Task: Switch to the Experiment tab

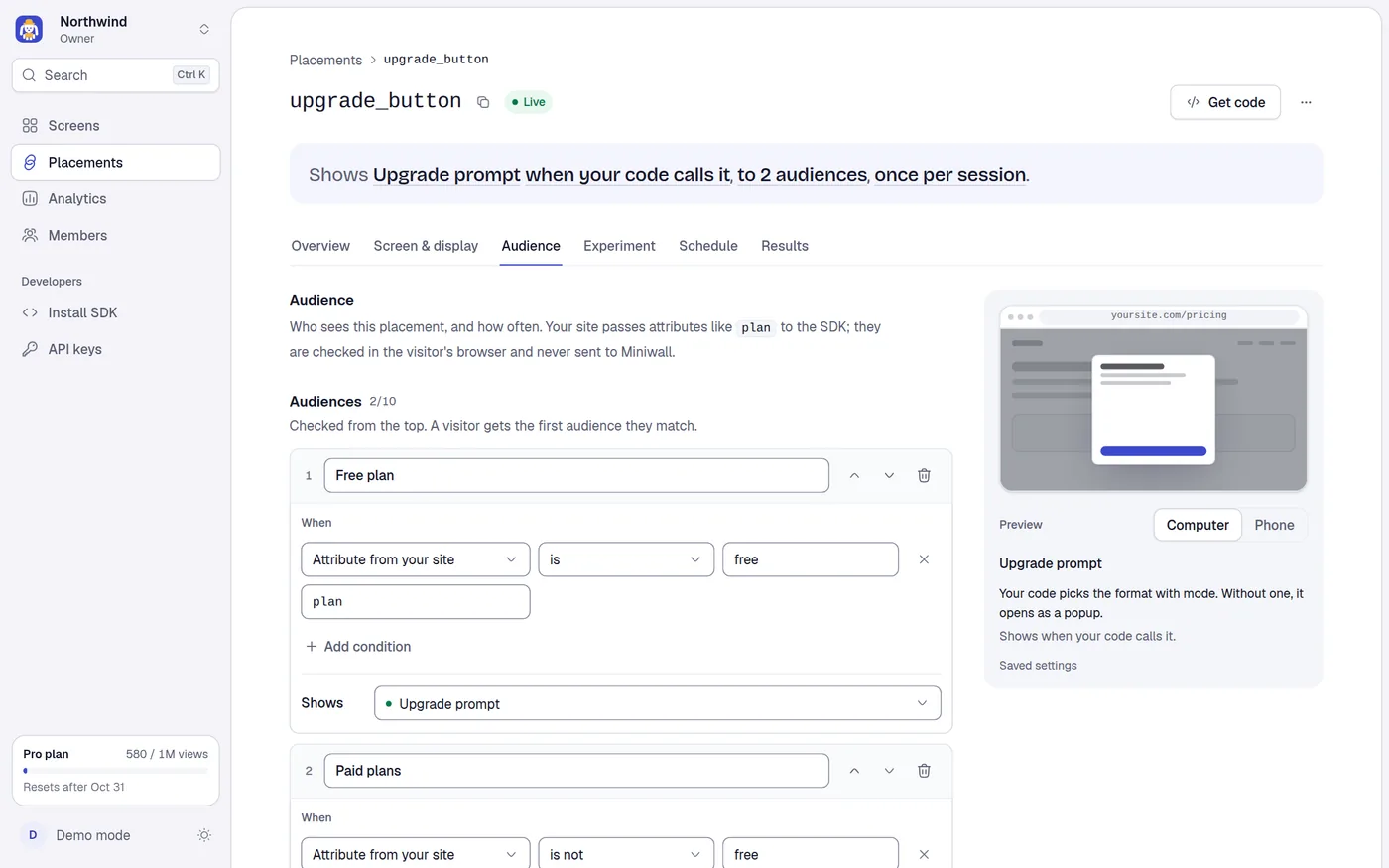Action: [x=619, y=246]
